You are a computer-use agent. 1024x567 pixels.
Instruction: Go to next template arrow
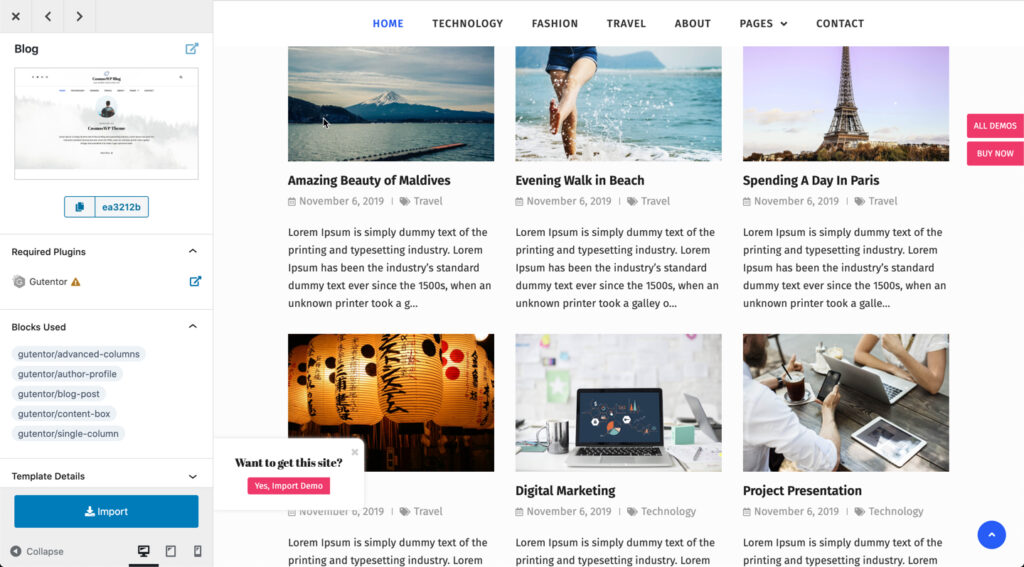click(80, 16)
